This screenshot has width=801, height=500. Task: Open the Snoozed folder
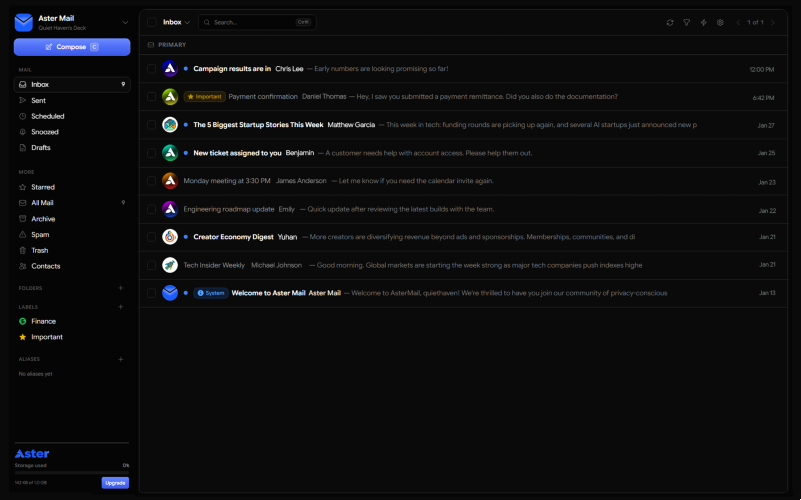(72, 132)
